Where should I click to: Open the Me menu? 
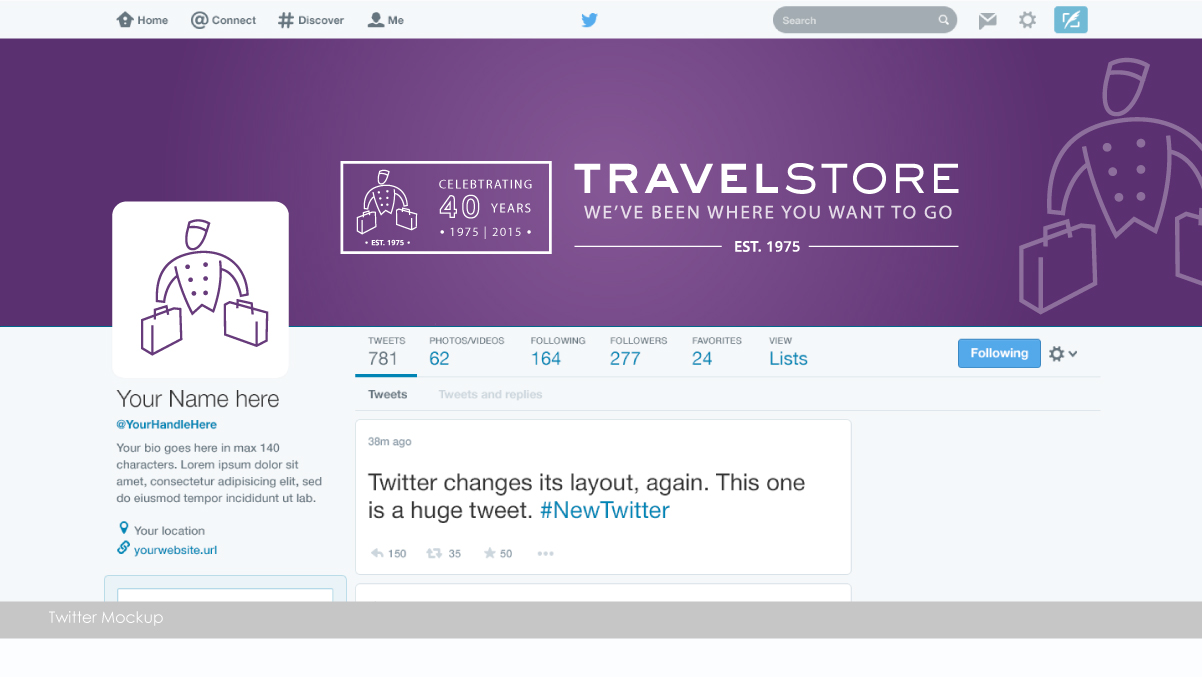click(386, 20)
